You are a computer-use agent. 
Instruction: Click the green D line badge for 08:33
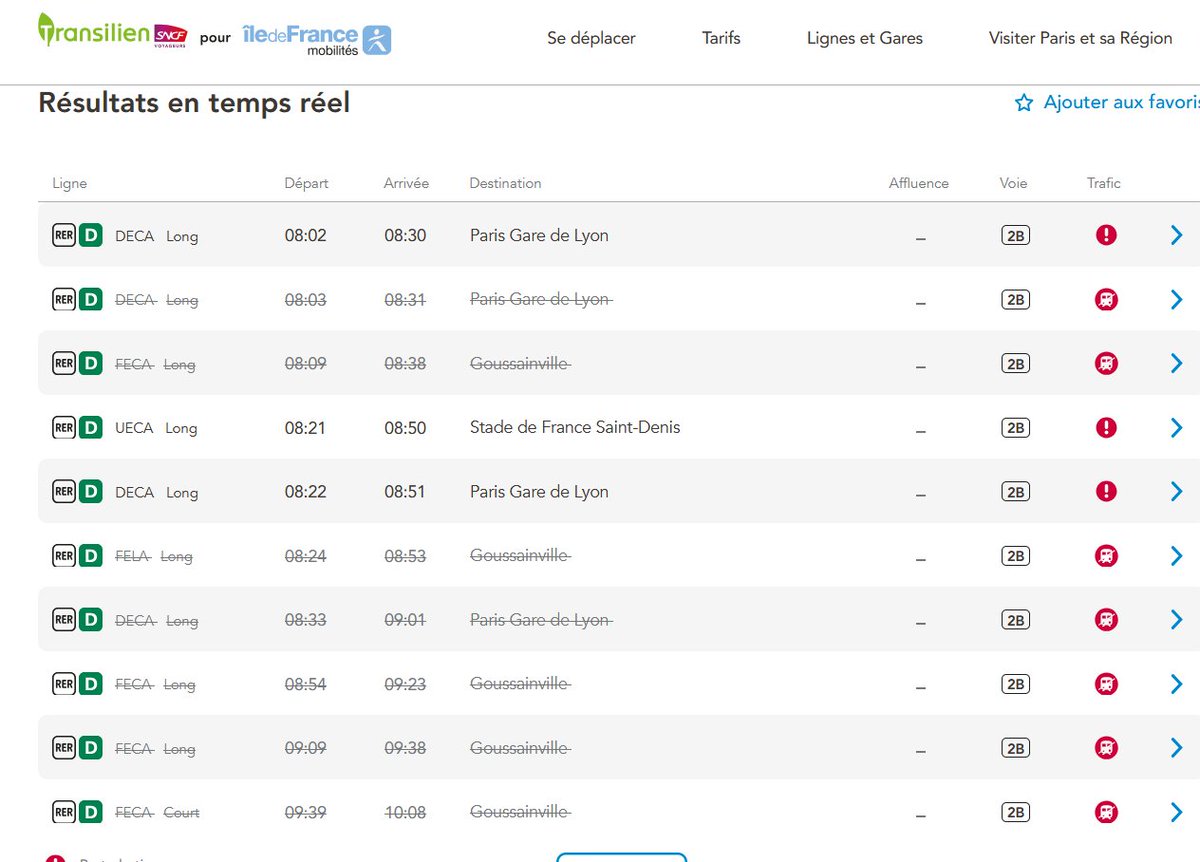(x=91, y=620)
